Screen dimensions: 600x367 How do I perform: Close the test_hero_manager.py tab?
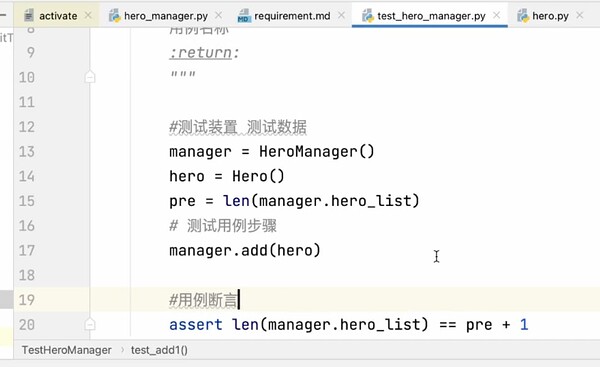click(497, 15)
